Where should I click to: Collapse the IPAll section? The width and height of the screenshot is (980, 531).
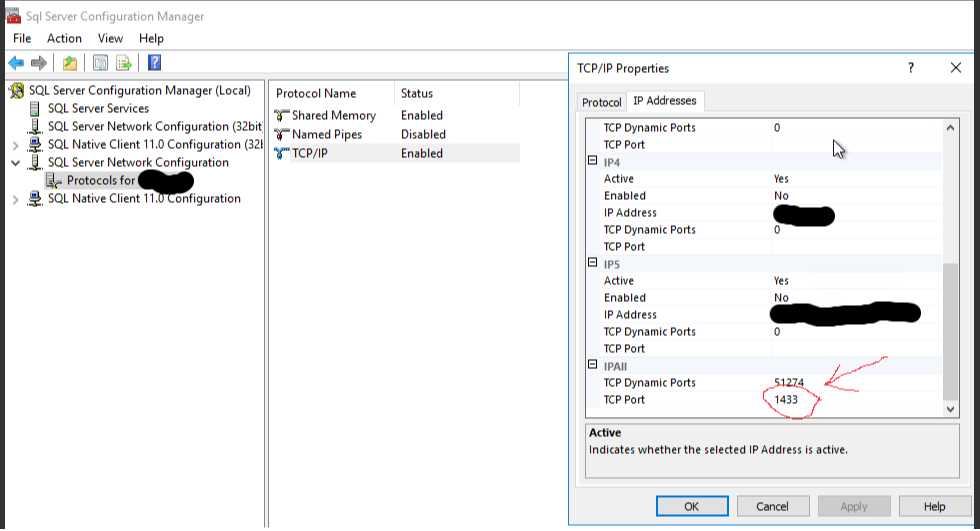[592, 364]
